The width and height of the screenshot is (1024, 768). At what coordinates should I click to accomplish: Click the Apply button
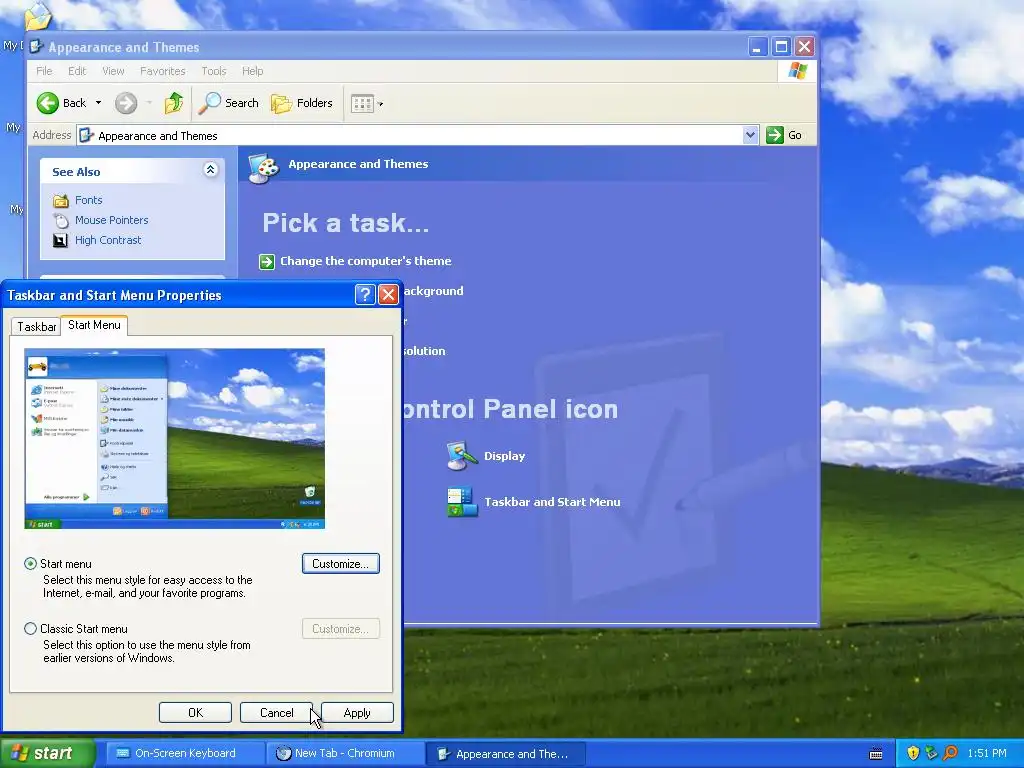coord(357,712)
